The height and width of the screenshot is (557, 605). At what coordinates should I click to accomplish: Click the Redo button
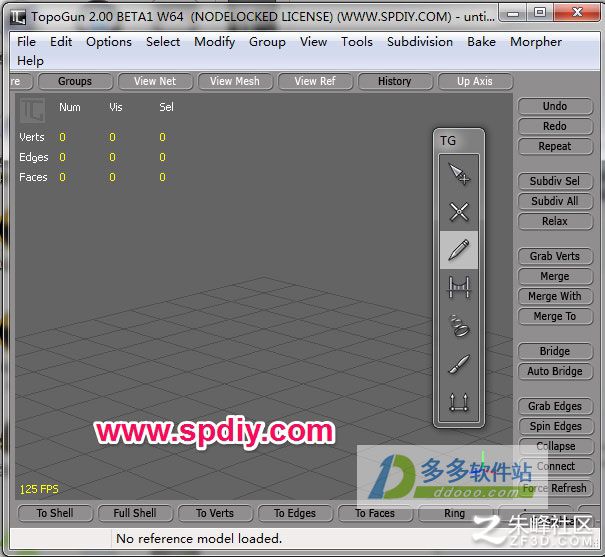pos(555,126)
